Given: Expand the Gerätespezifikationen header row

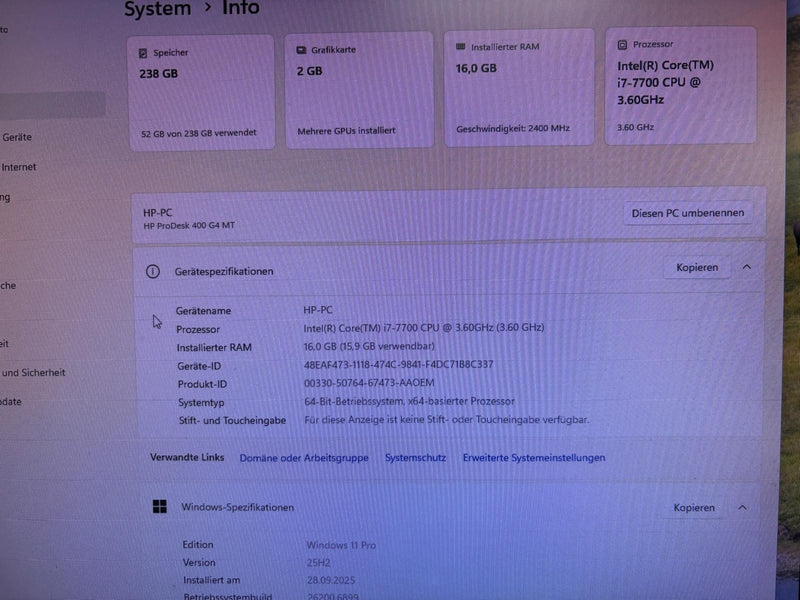Looking at the screenshot, I should pyautogui.click(x=400, y=270).
